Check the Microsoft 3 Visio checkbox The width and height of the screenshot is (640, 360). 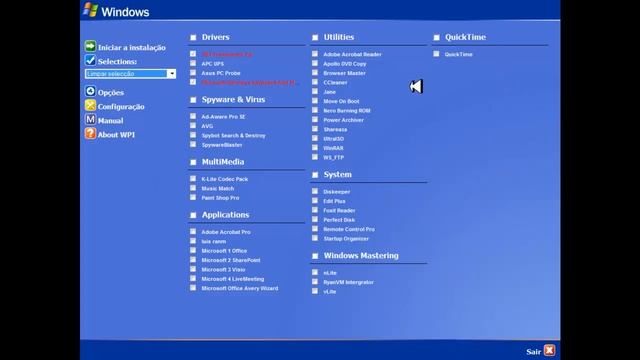(193, 269)
